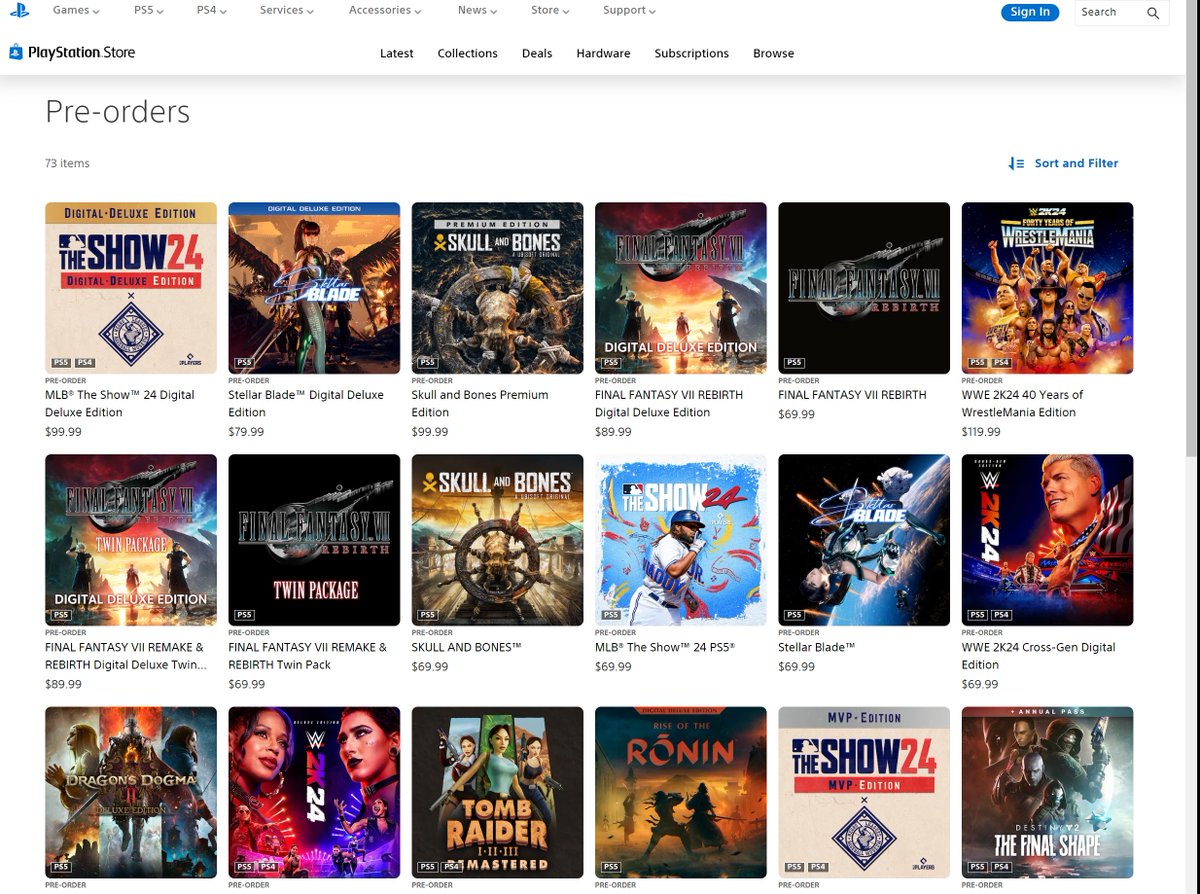
Task: Open WWE 2K24 40 Years of WrestleMania title link
Action: 1022,403
